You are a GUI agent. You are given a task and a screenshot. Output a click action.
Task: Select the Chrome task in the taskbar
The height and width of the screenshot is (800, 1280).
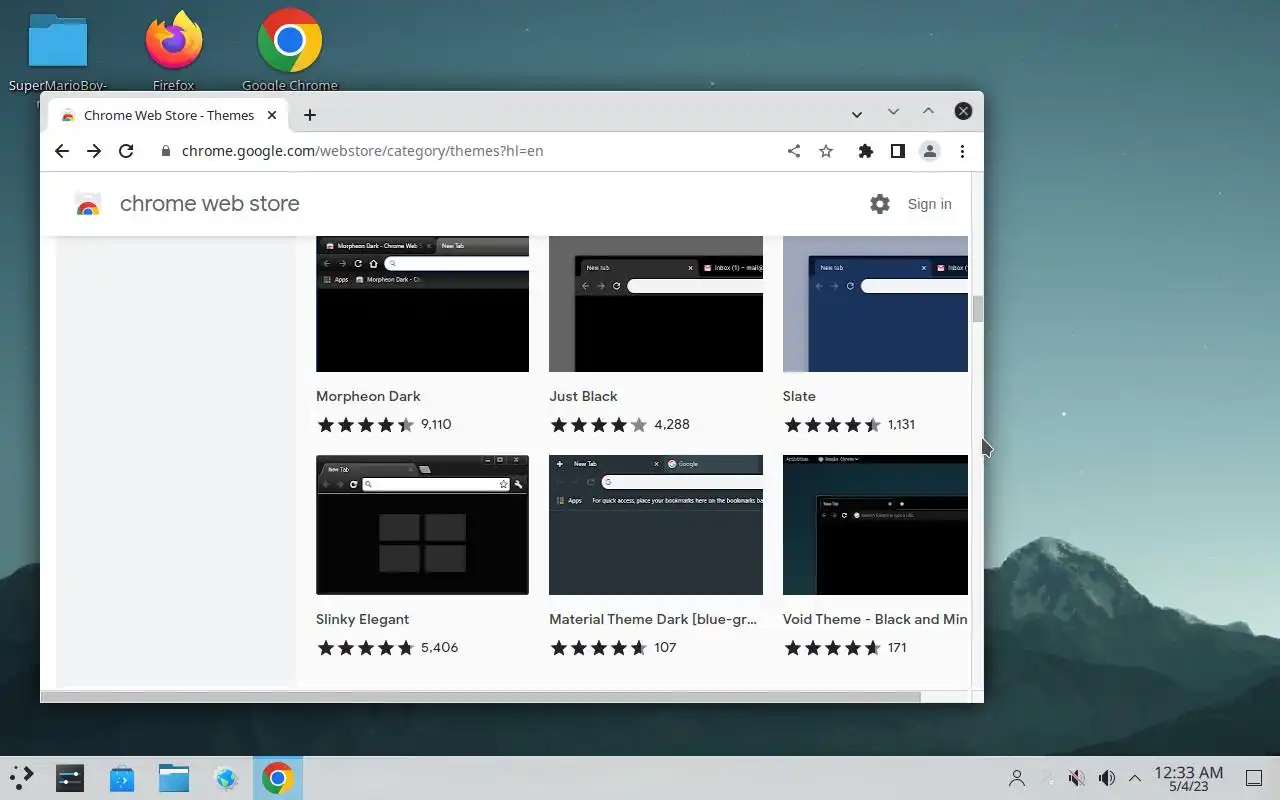[x=278, y=778]
